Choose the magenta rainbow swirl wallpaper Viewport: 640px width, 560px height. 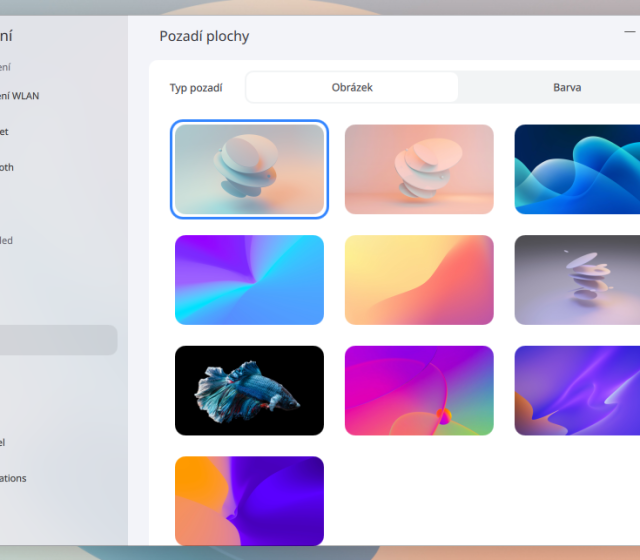coord(419,391)
